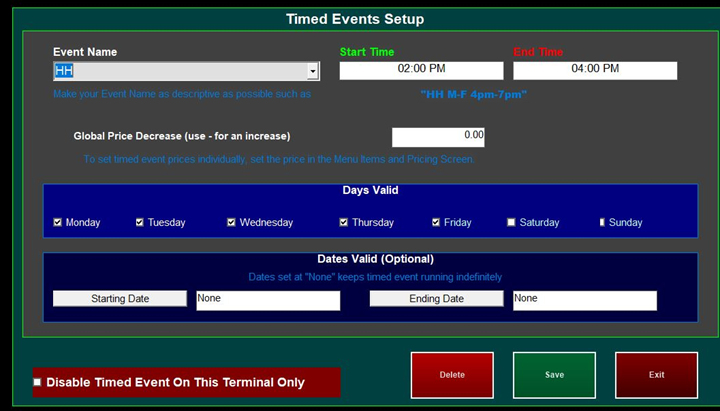Enable the Sunday checkbox
This screenshot has height=411, width=720.
coord(602,222)
